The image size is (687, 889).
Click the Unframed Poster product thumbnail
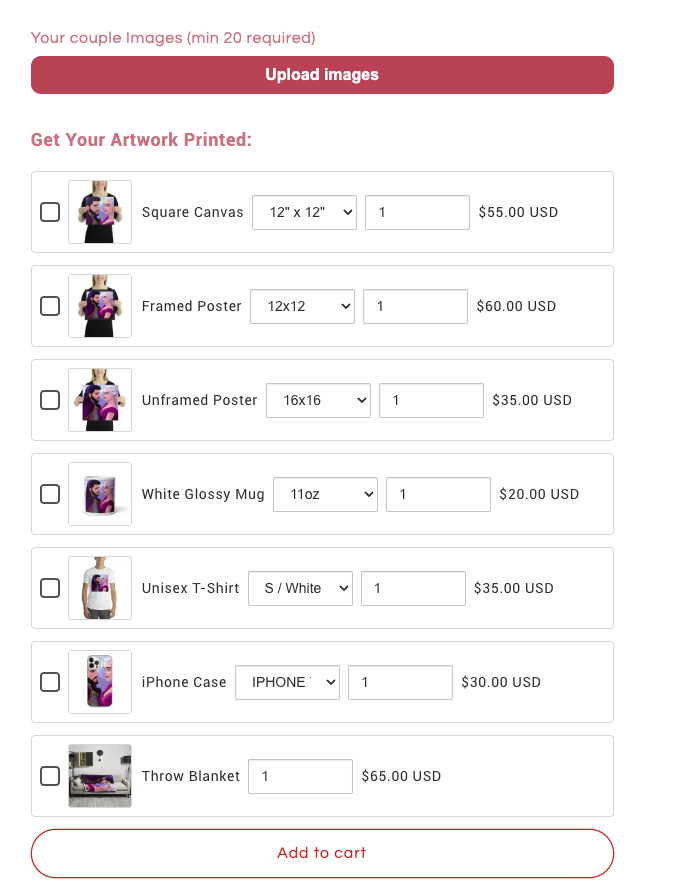(100, 400)
